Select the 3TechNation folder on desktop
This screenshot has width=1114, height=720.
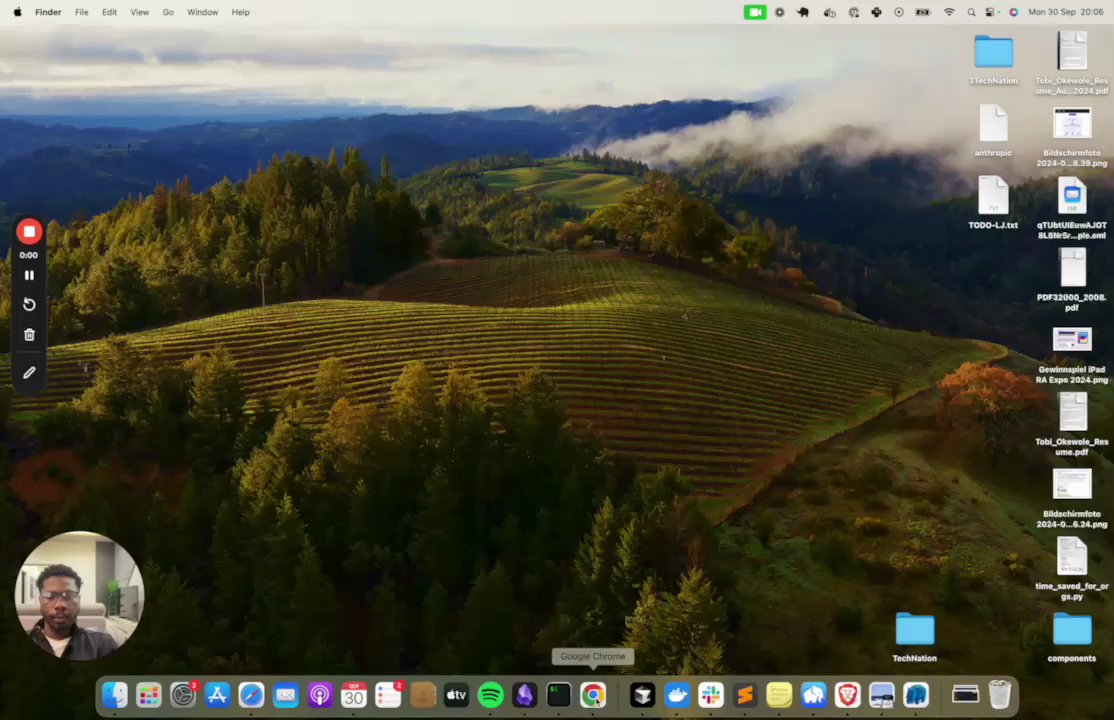pyautogui.click(x=993, y=59)
